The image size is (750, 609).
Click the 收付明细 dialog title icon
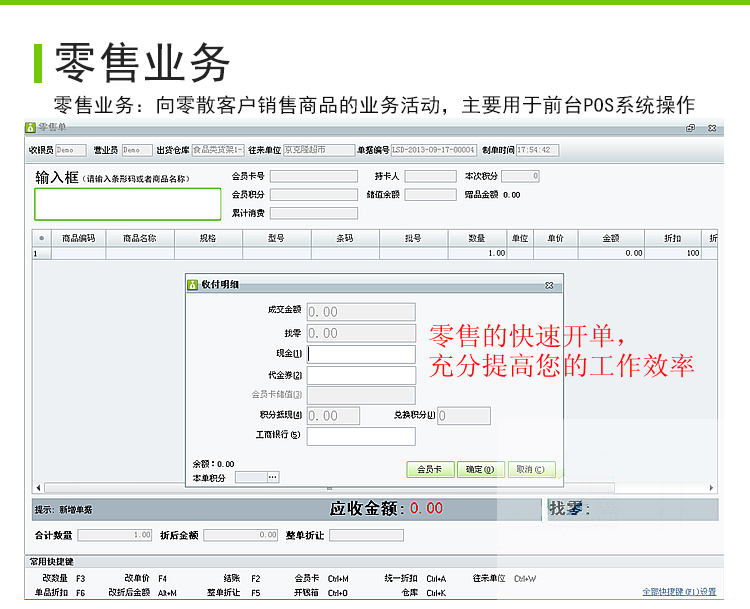click(193, 284)
